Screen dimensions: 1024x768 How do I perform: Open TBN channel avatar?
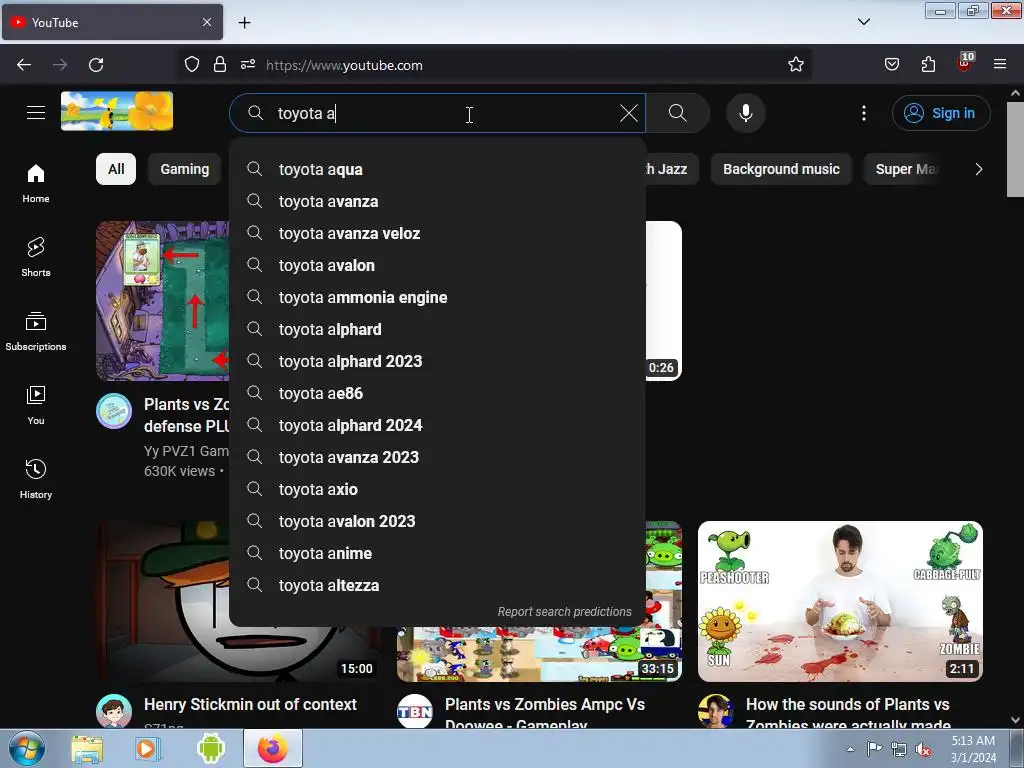pyautogui.click(x=415, y=711)
